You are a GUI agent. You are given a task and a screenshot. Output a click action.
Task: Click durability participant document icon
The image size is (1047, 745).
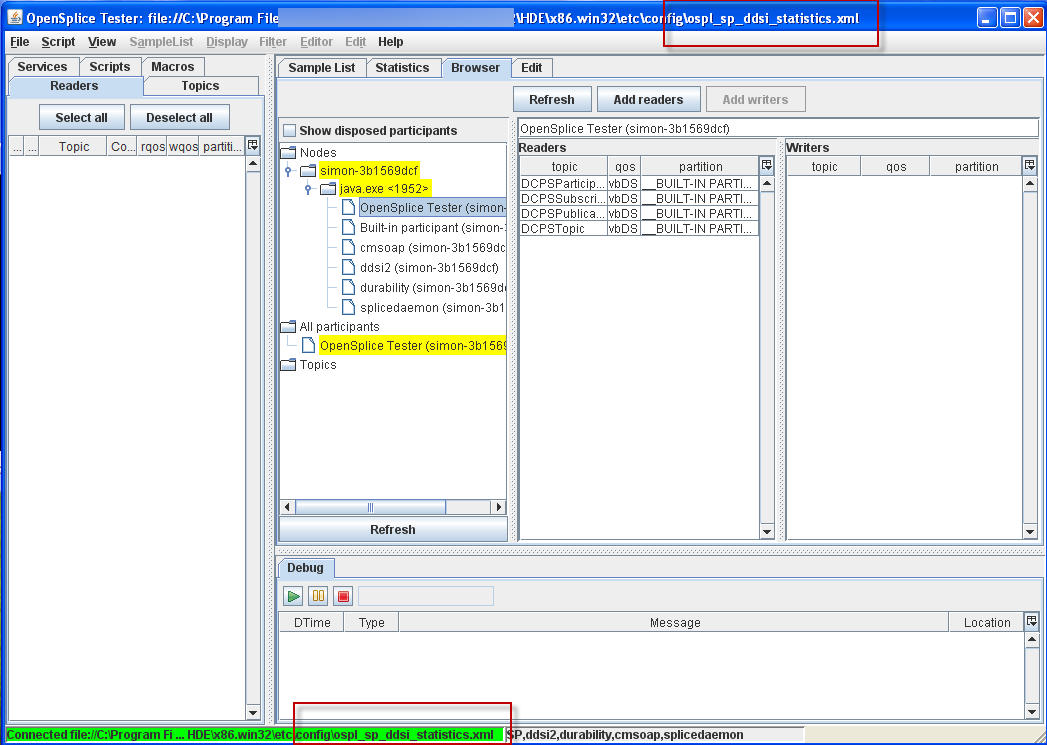click(348, 288)
